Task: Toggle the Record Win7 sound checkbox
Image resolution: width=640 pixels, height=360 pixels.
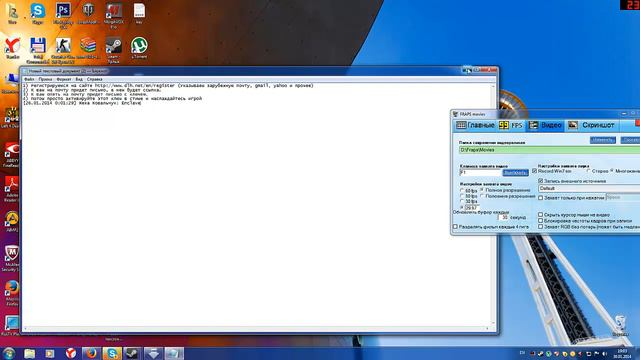Action: coord(535,171)
